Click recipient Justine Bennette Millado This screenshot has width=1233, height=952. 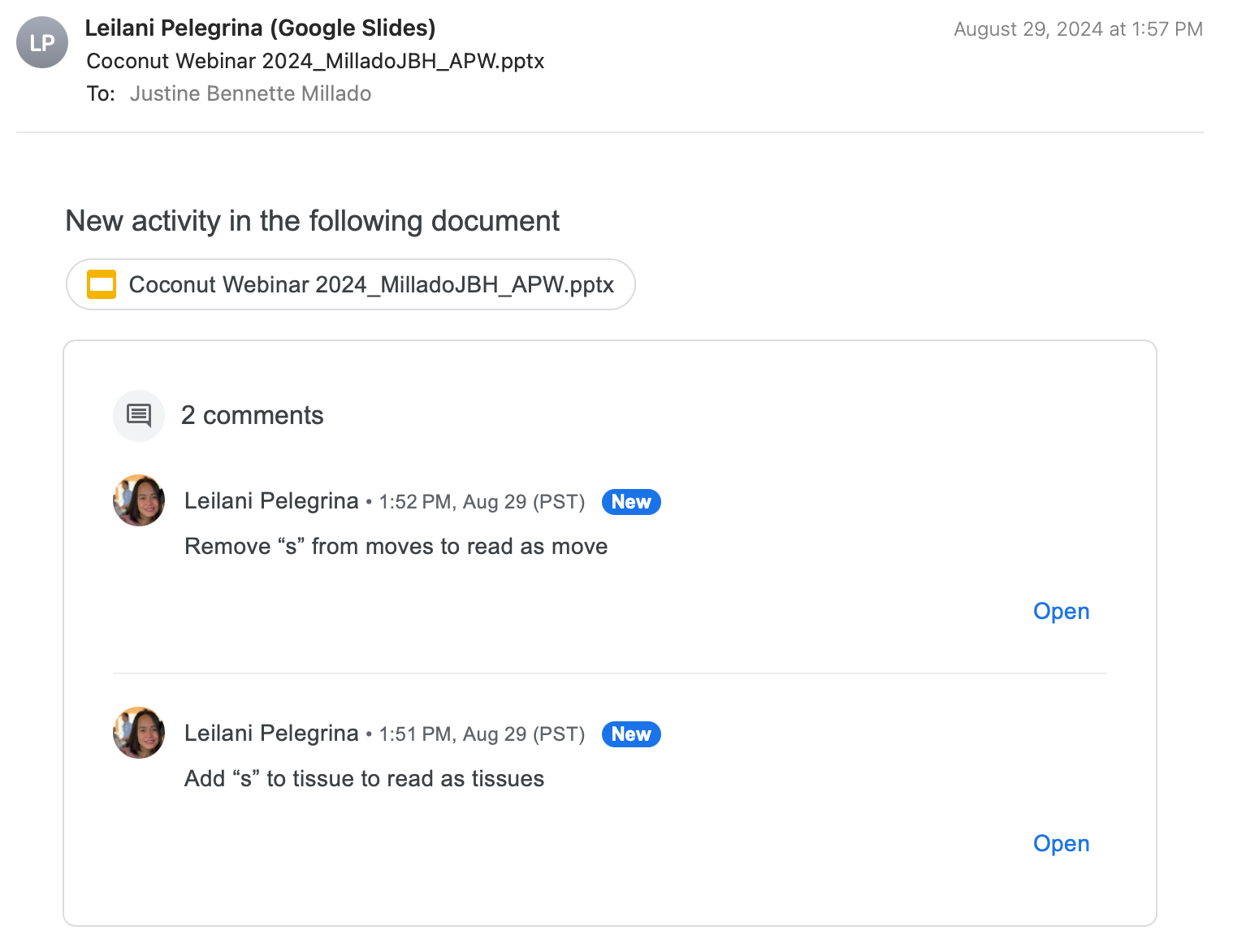[x=250, y=94]
